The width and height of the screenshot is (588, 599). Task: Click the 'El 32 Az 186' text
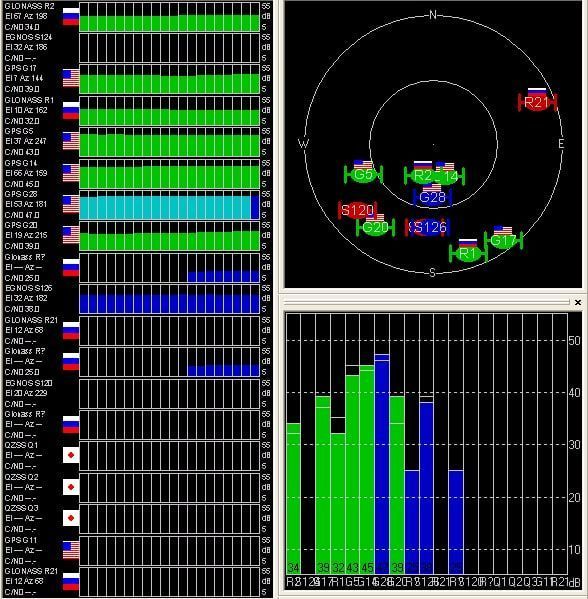[x=26, y=47]
